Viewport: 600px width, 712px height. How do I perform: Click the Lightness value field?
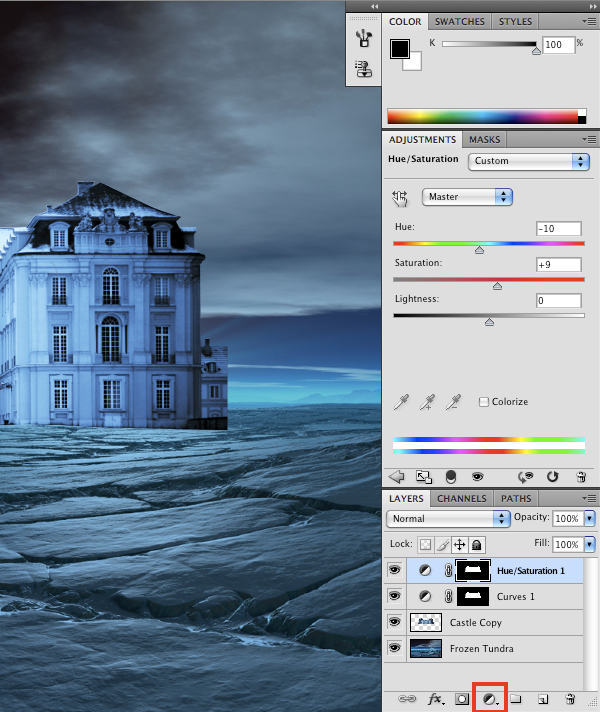tap(559, 300)
